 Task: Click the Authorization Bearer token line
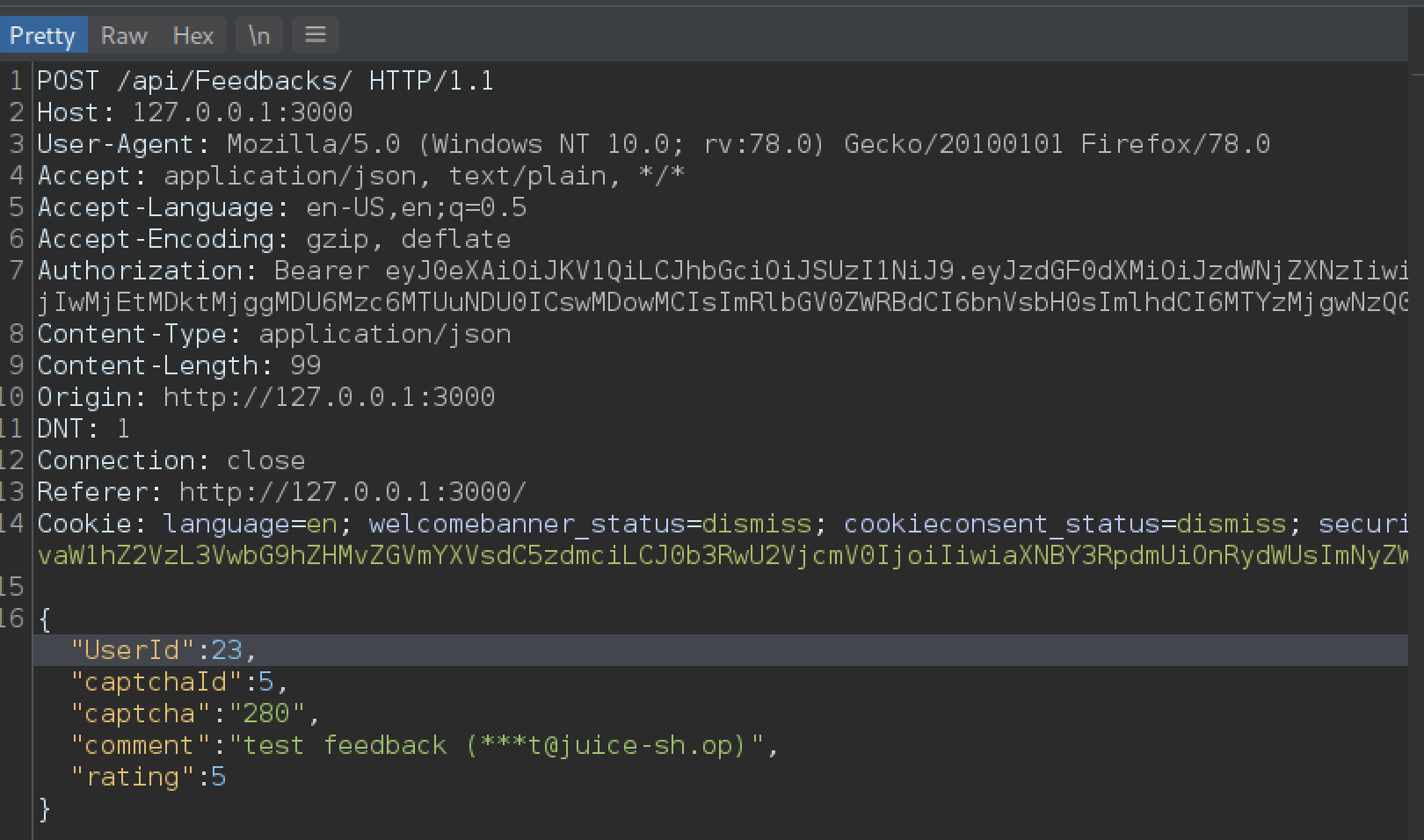(723, 271)
